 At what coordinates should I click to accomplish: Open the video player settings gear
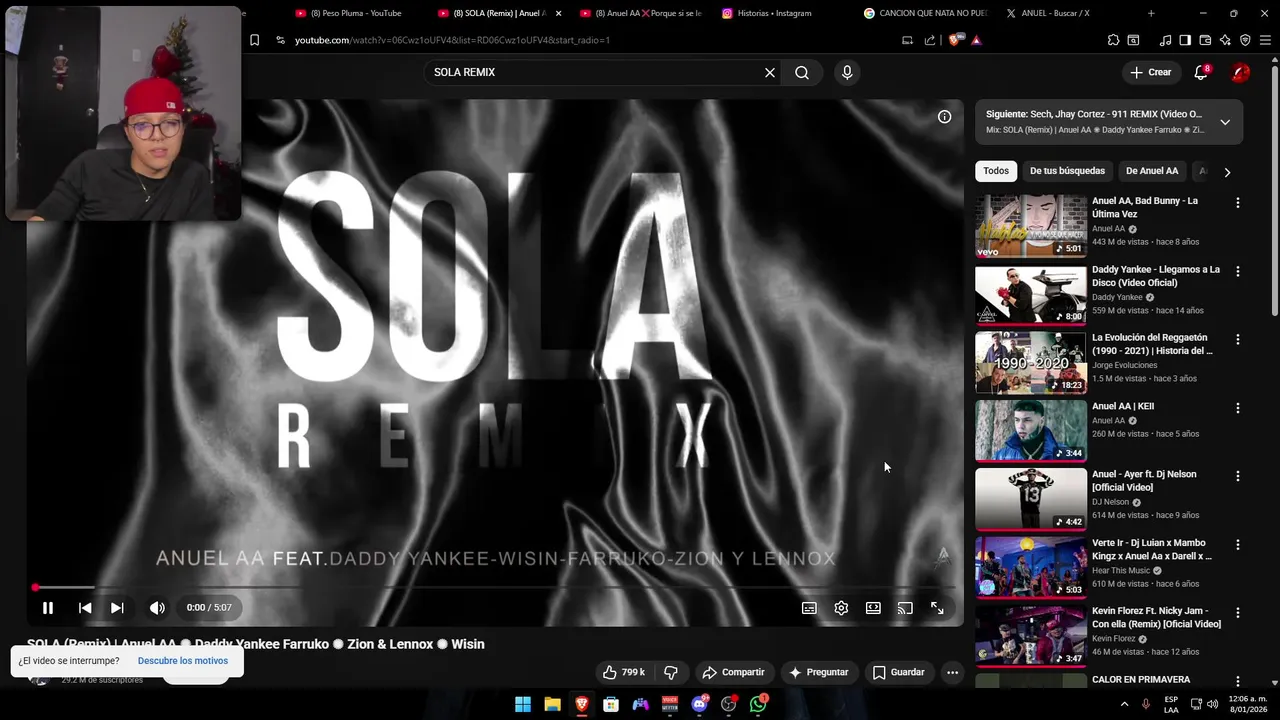tap(841, 608)
